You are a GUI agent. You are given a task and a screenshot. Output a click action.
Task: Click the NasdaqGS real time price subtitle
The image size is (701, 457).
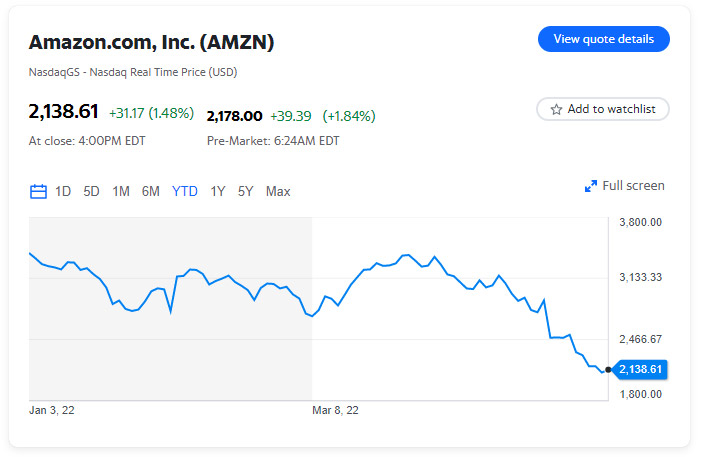click(x=133, y=72)
